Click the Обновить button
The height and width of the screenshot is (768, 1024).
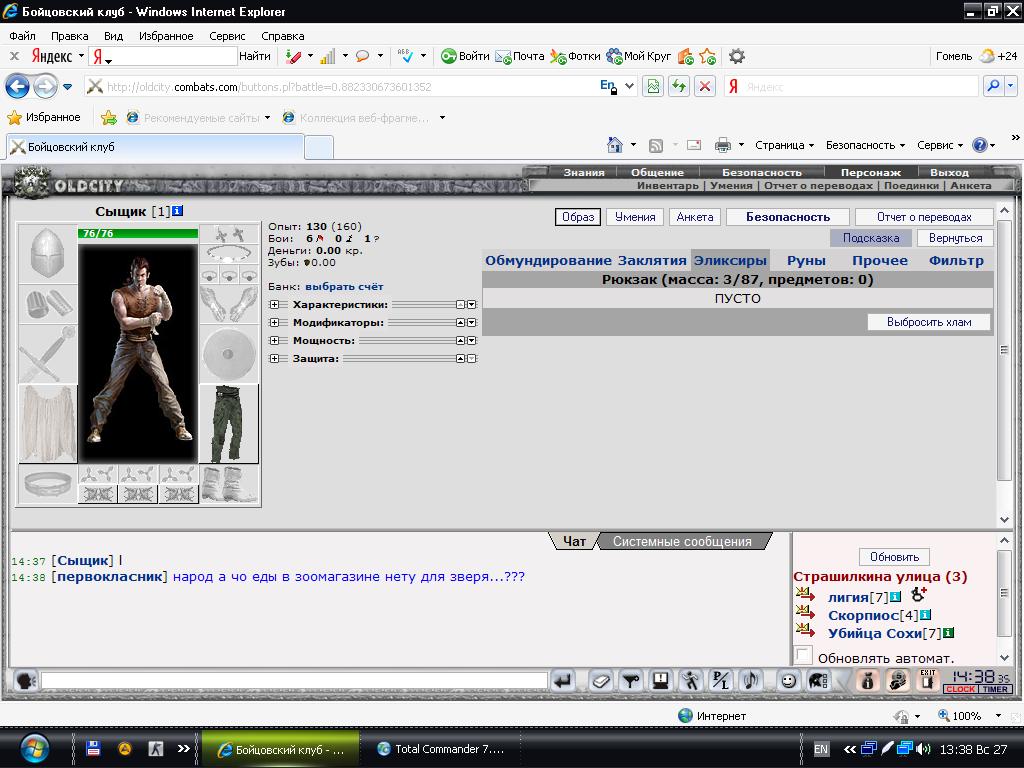pyautogui.click(x=894, y=557)
